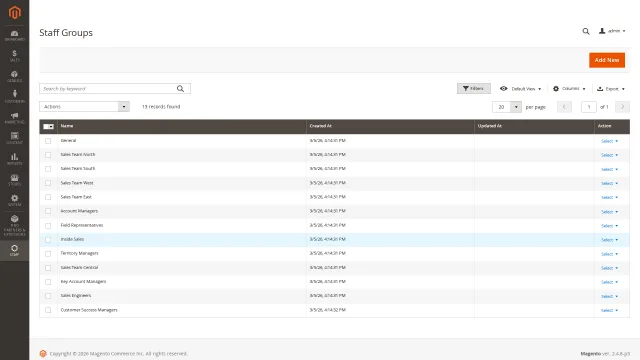The width and height of the screenshot is (640, 360).
Task: Open the Dashboard sidebar icon
Action: coord(14,36)
